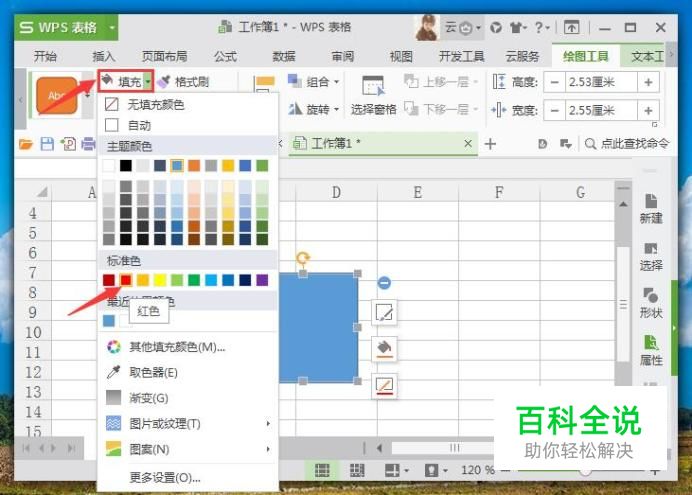692x495 pixels.
Task: Pick the yellow standard color swatch
Action: (160, 280)
